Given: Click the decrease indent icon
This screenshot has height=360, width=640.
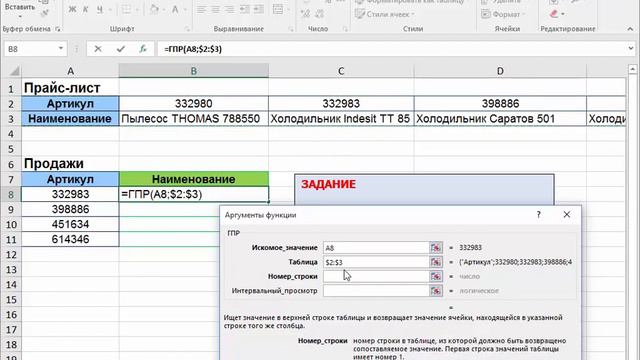Looking at the screenshot, I should click(x=244, y=10).
